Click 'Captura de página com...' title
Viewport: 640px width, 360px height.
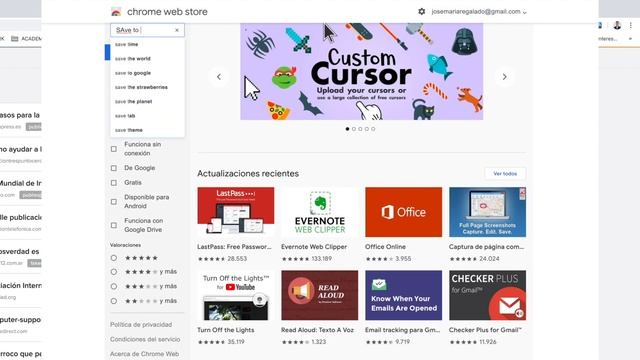486,247
